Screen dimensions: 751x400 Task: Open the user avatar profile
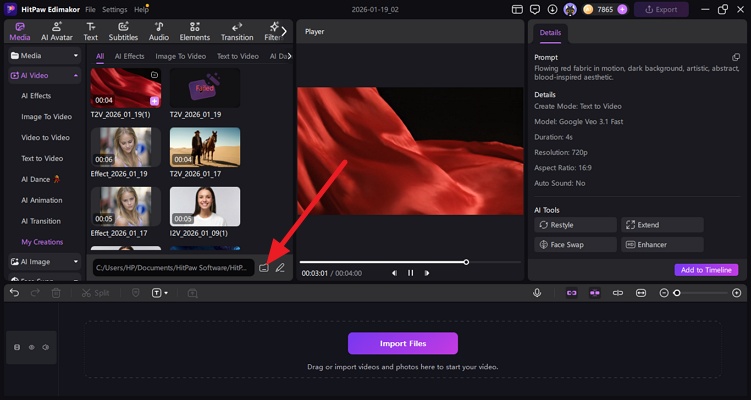point(569,9)
